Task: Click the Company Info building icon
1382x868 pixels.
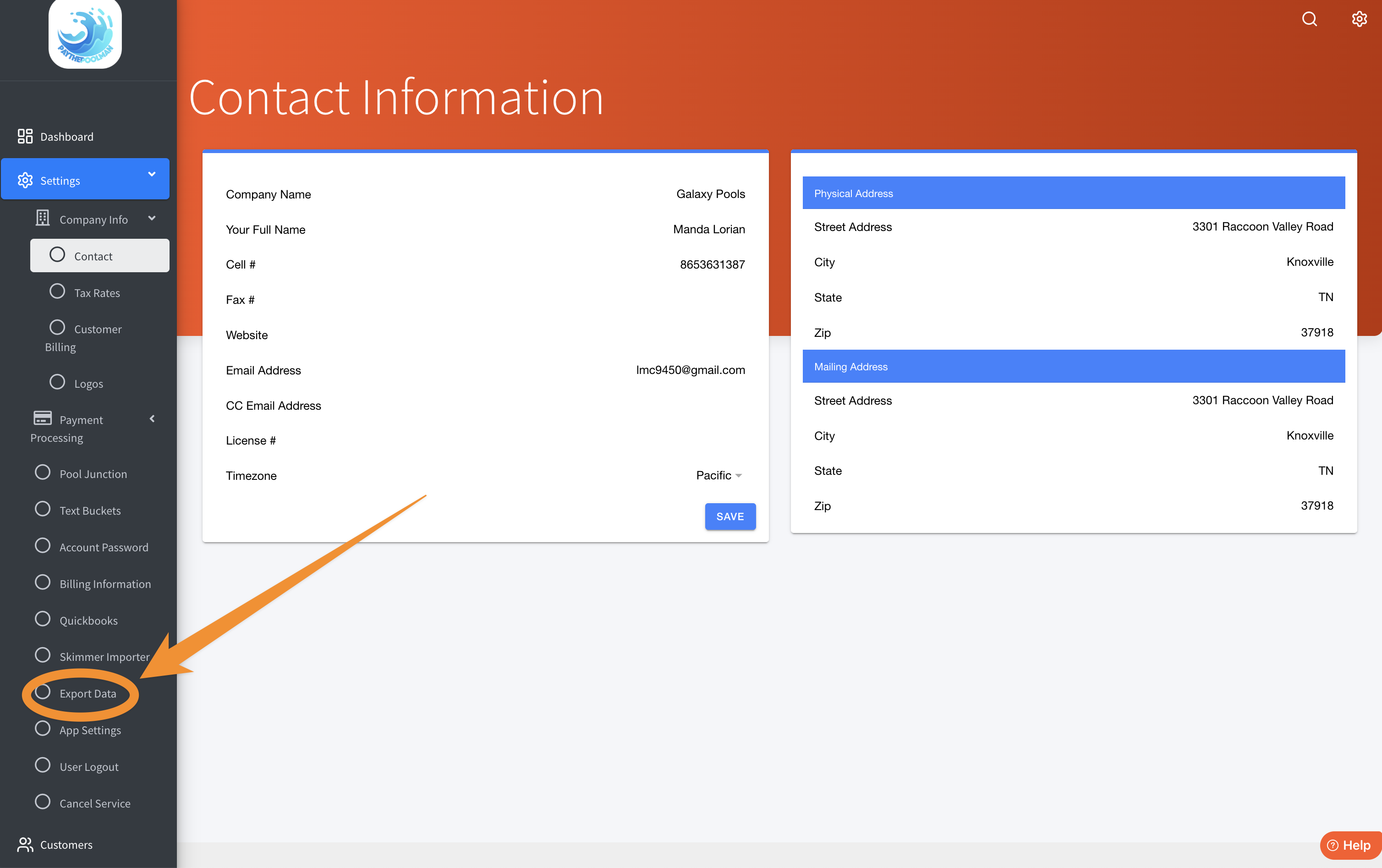Action: (x=43, y=218)
